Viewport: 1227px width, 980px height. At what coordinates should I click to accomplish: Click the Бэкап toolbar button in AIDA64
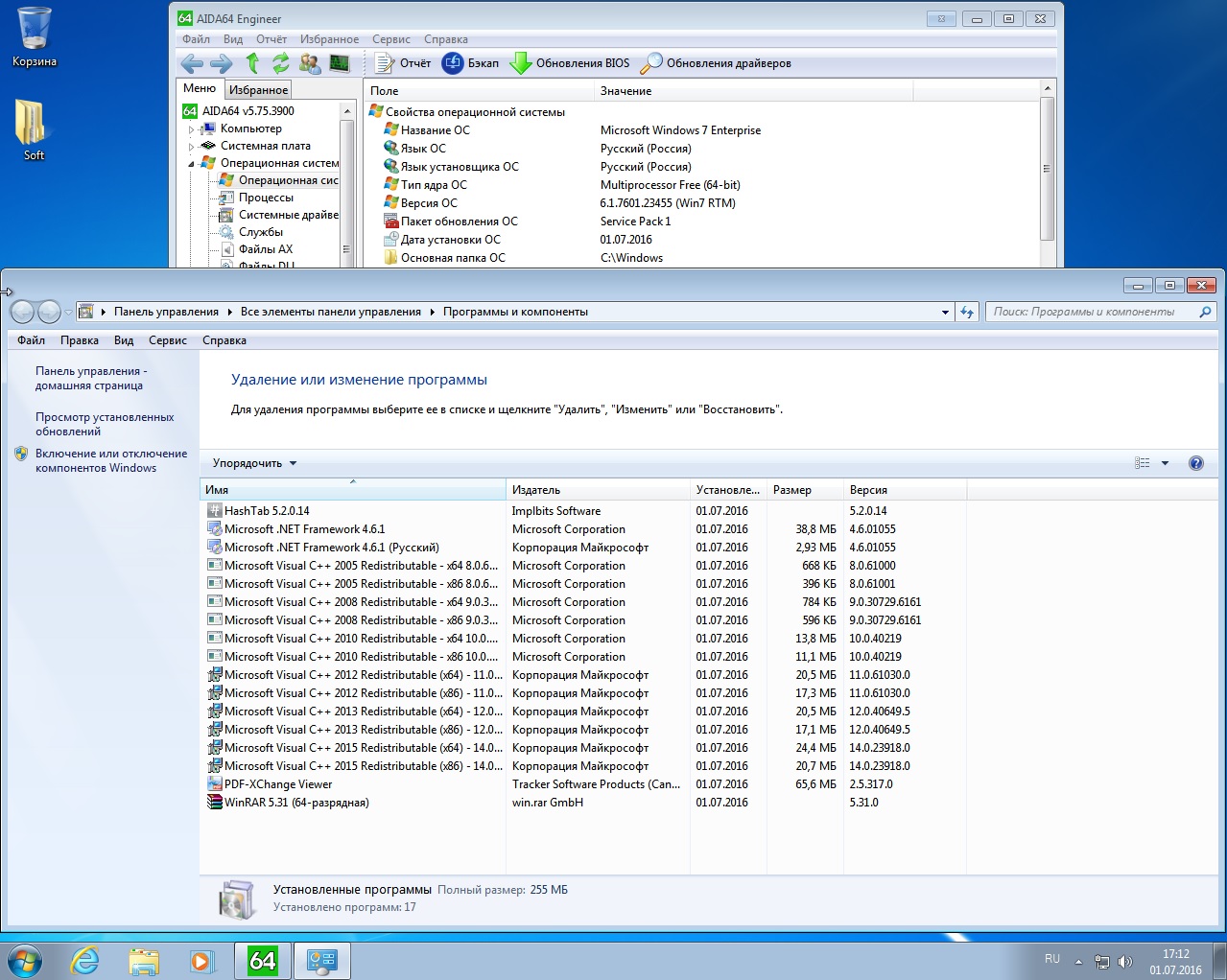point(470,63)
